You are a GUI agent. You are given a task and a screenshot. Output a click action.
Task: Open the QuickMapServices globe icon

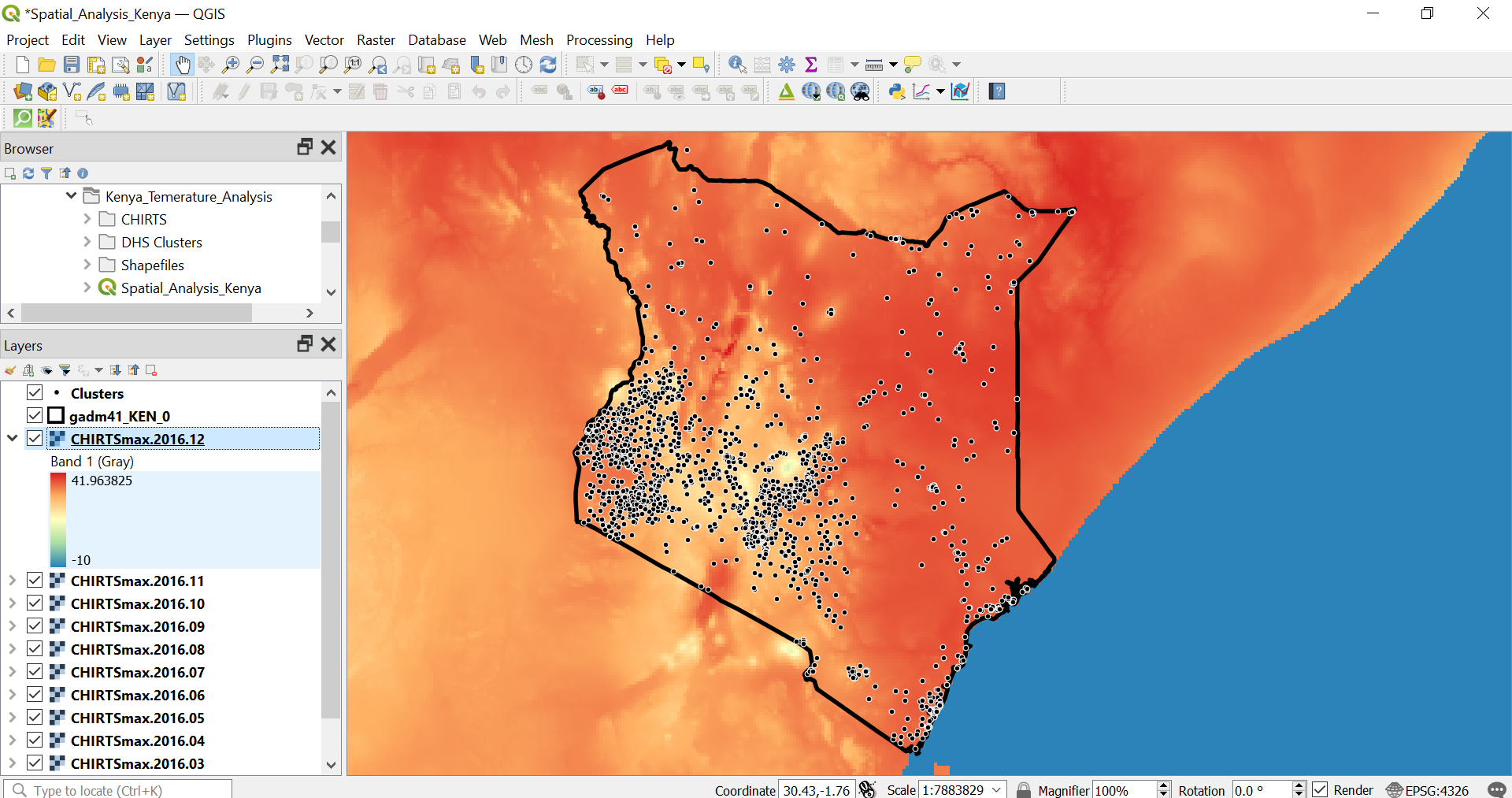coord(811,91)
